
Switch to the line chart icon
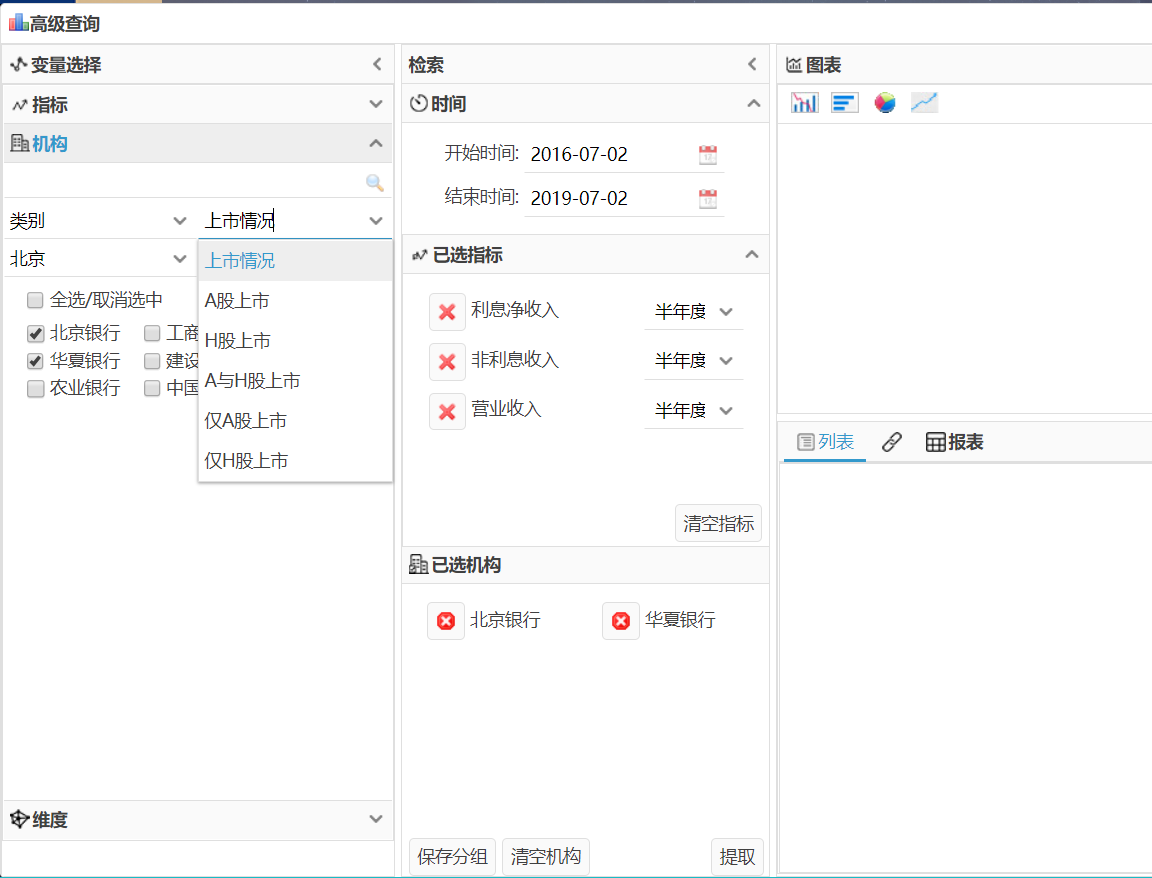pyautogui.click(x=924, y=103)
